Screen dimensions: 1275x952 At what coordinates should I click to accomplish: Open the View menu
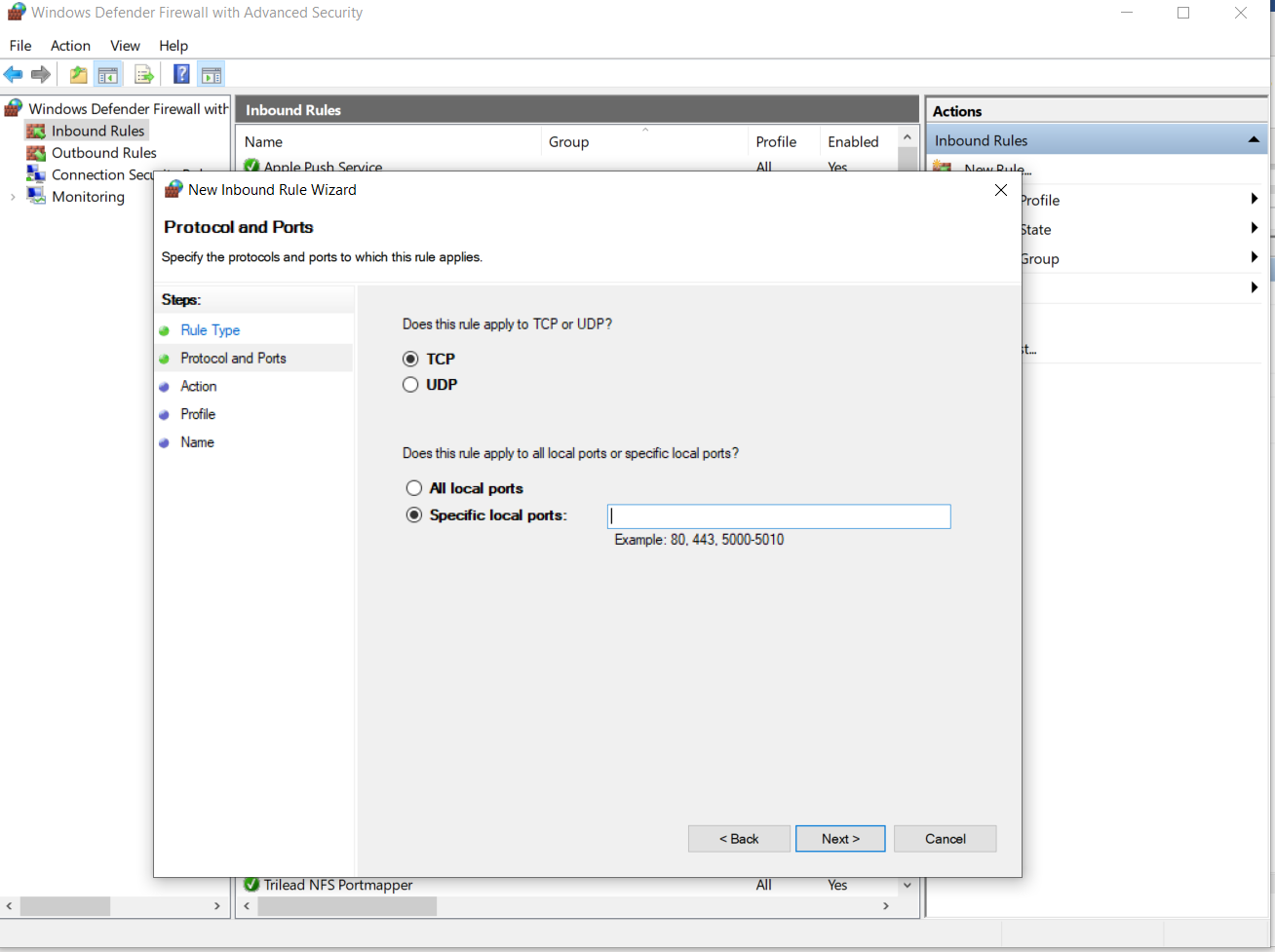[x=125, y=46]
